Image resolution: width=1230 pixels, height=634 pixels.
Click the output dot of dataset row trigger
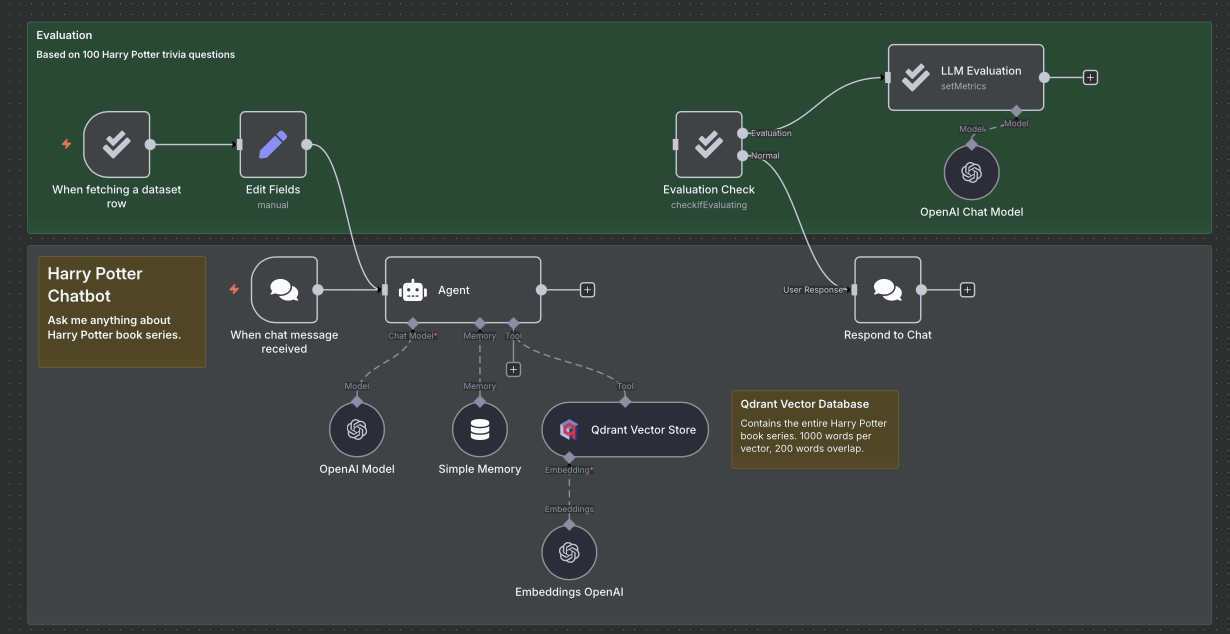coord(150,144)
